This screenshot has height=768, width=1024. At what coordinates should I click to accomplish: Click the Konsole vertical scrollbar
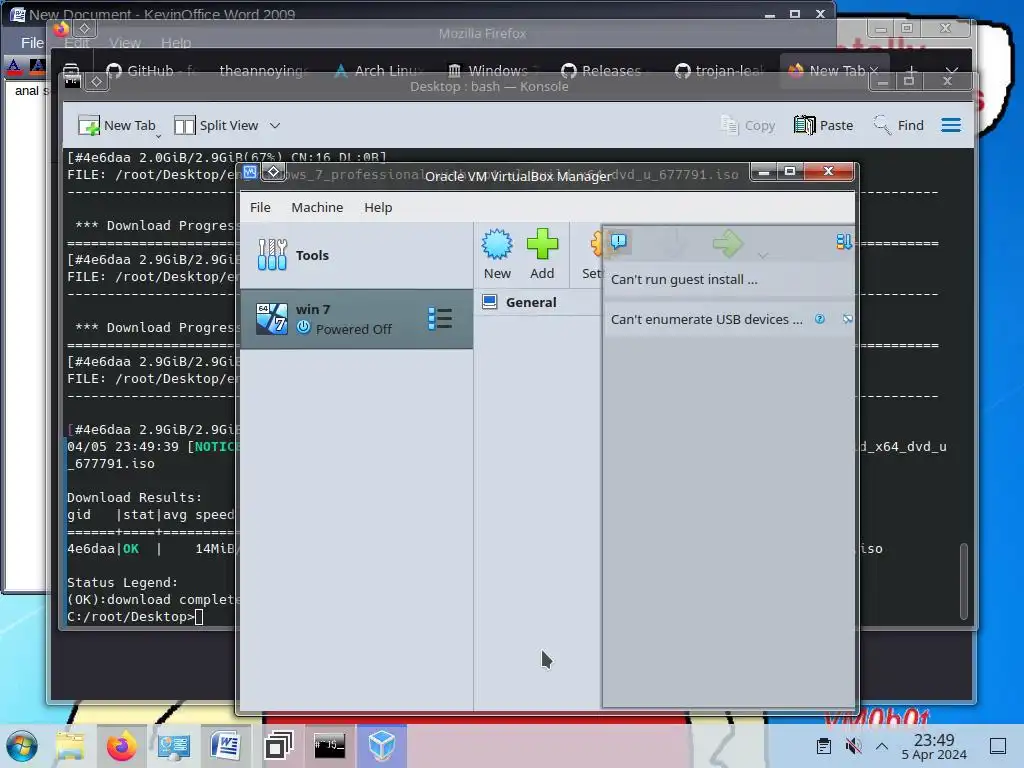963,581
